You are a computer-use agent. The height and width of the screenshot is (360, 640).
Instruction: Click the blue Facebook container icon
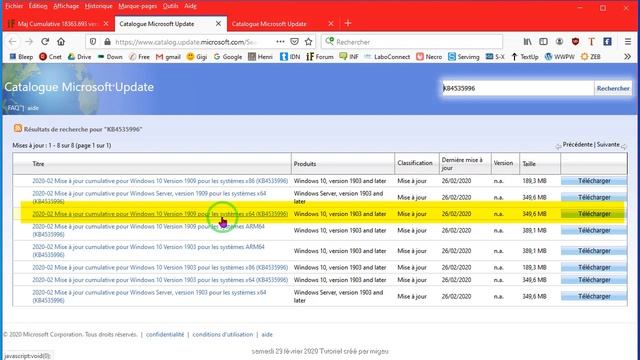(607, 42)
